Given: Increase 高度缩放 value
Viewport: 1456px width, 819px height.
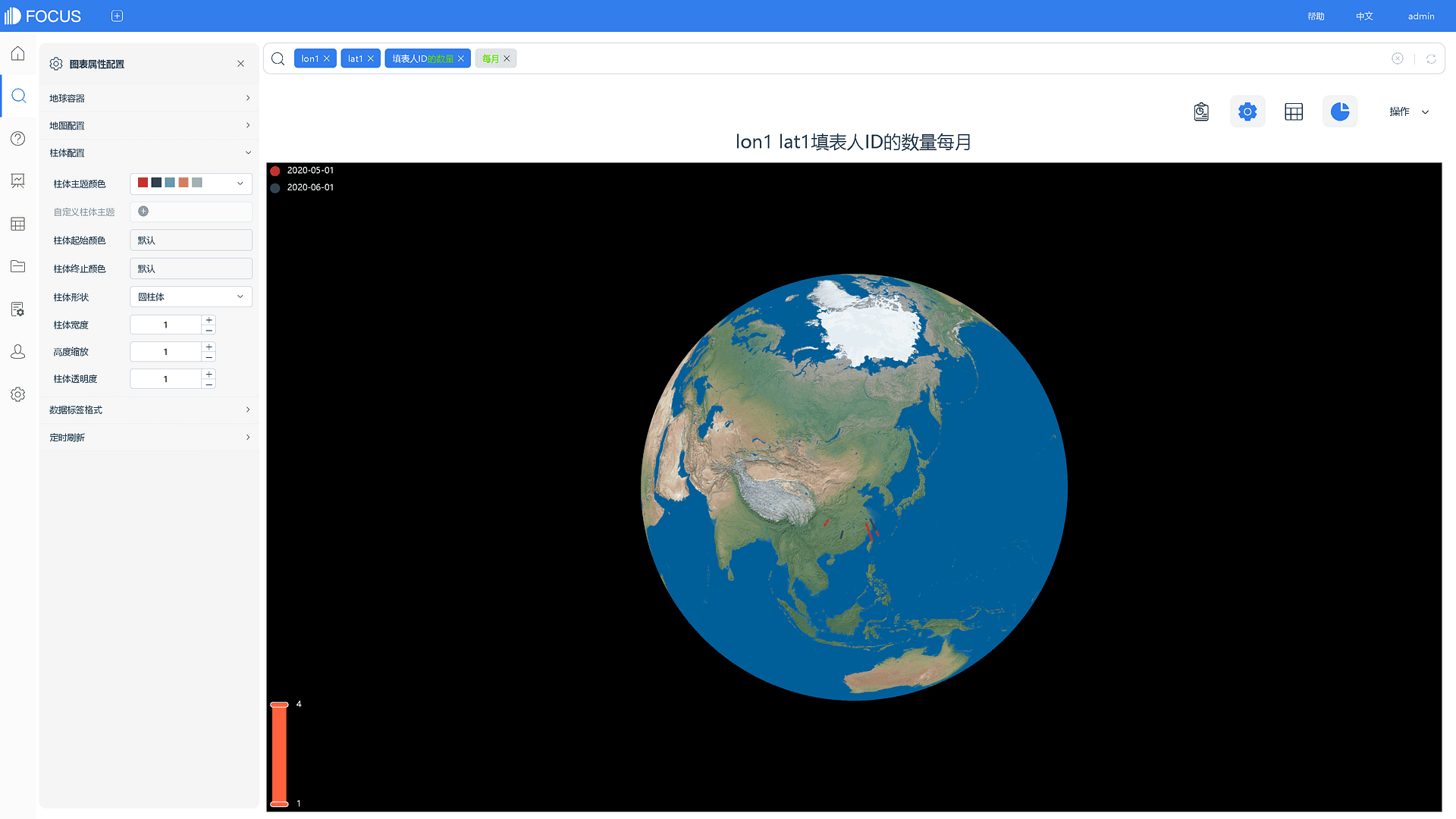Looking at the screenshot, I should click(209, 347).
